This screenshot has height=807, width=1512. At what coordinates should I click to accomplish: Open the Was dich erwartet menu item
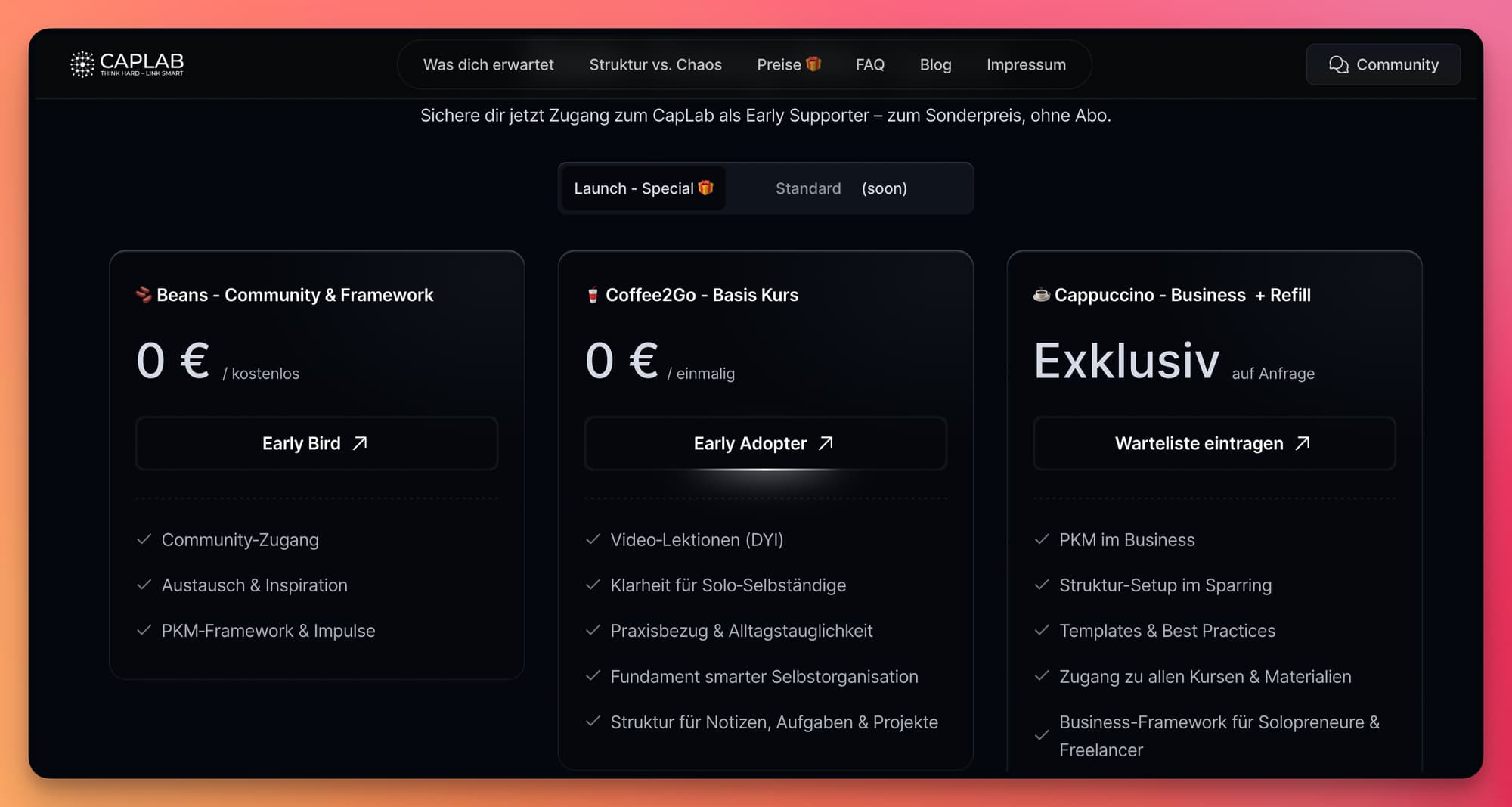coord(488,65)
